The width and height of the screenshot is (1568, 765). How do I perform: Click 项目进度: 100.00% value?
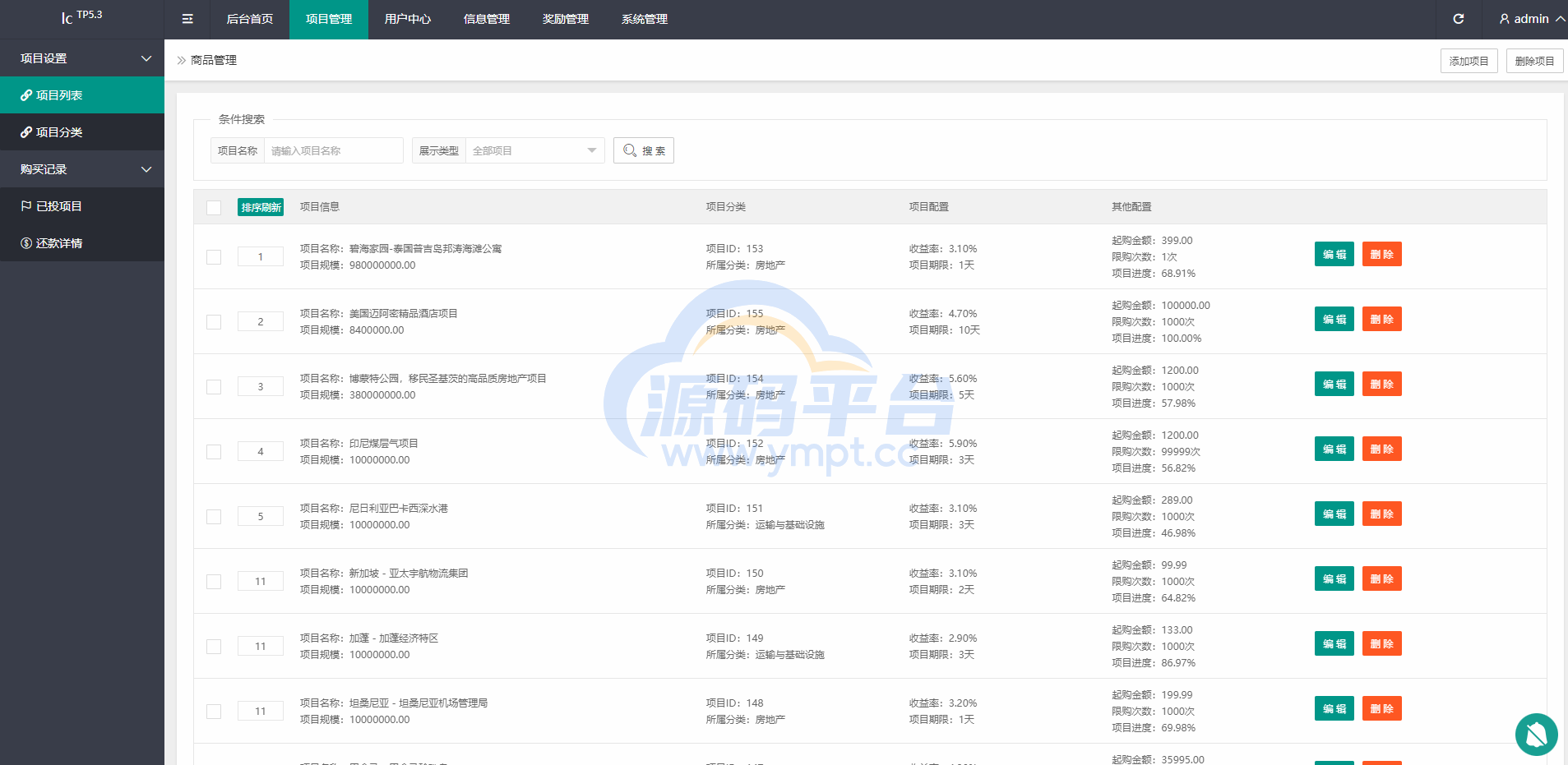click(x=1157, y=338)
